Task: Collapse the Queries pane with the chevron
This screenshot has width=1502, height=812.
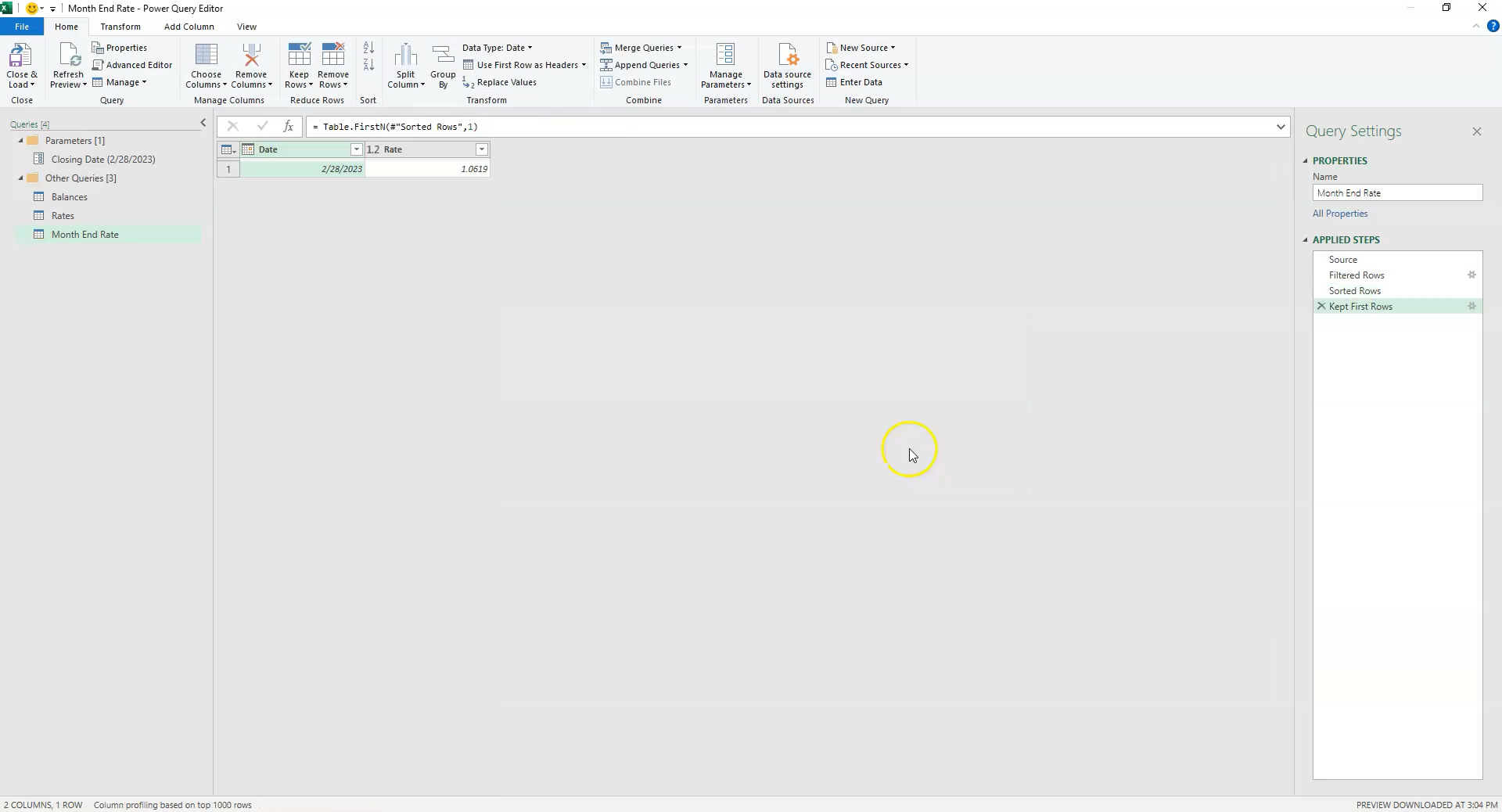Action: tap(203, 123)
